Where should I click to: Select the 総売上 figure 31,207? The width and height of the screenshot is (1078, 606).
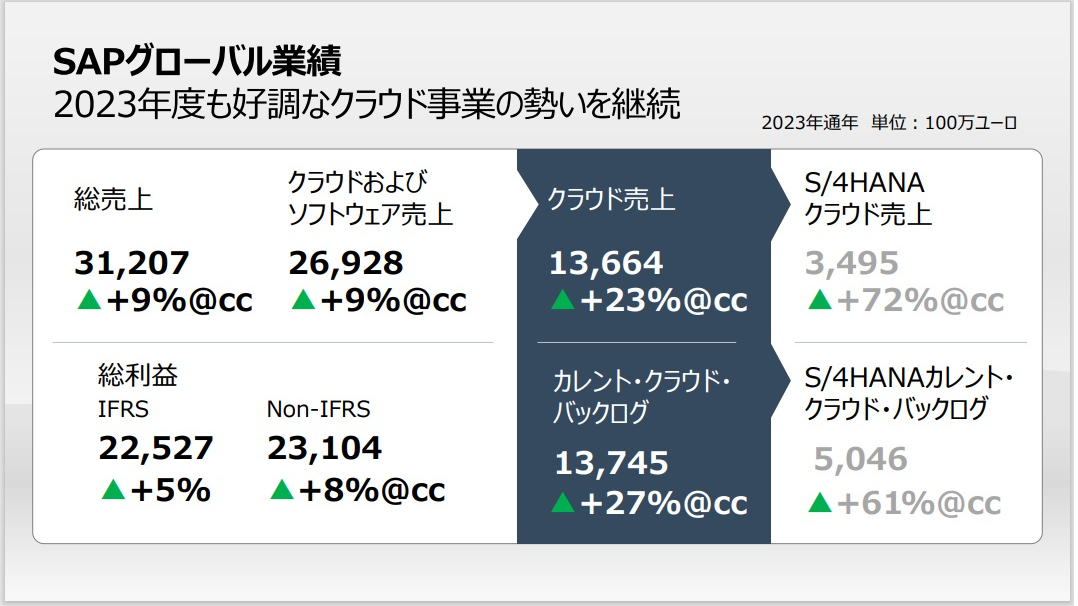point(131,263)
